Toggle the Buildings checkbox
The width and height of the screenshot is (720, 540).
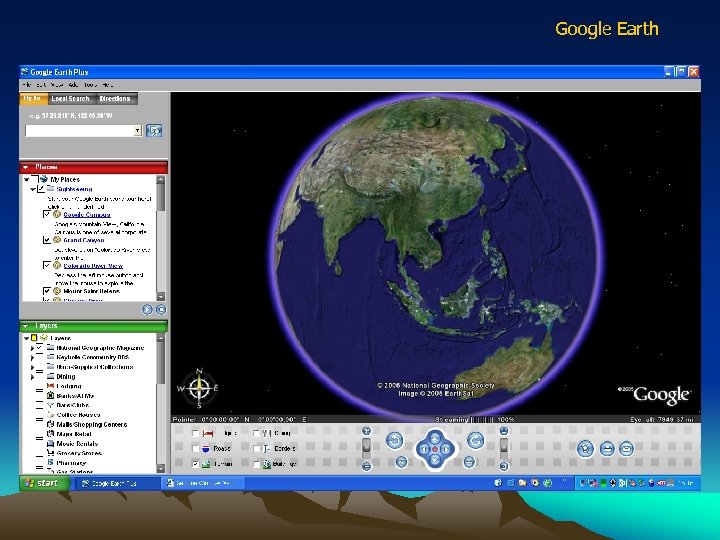tap(257, 464)
